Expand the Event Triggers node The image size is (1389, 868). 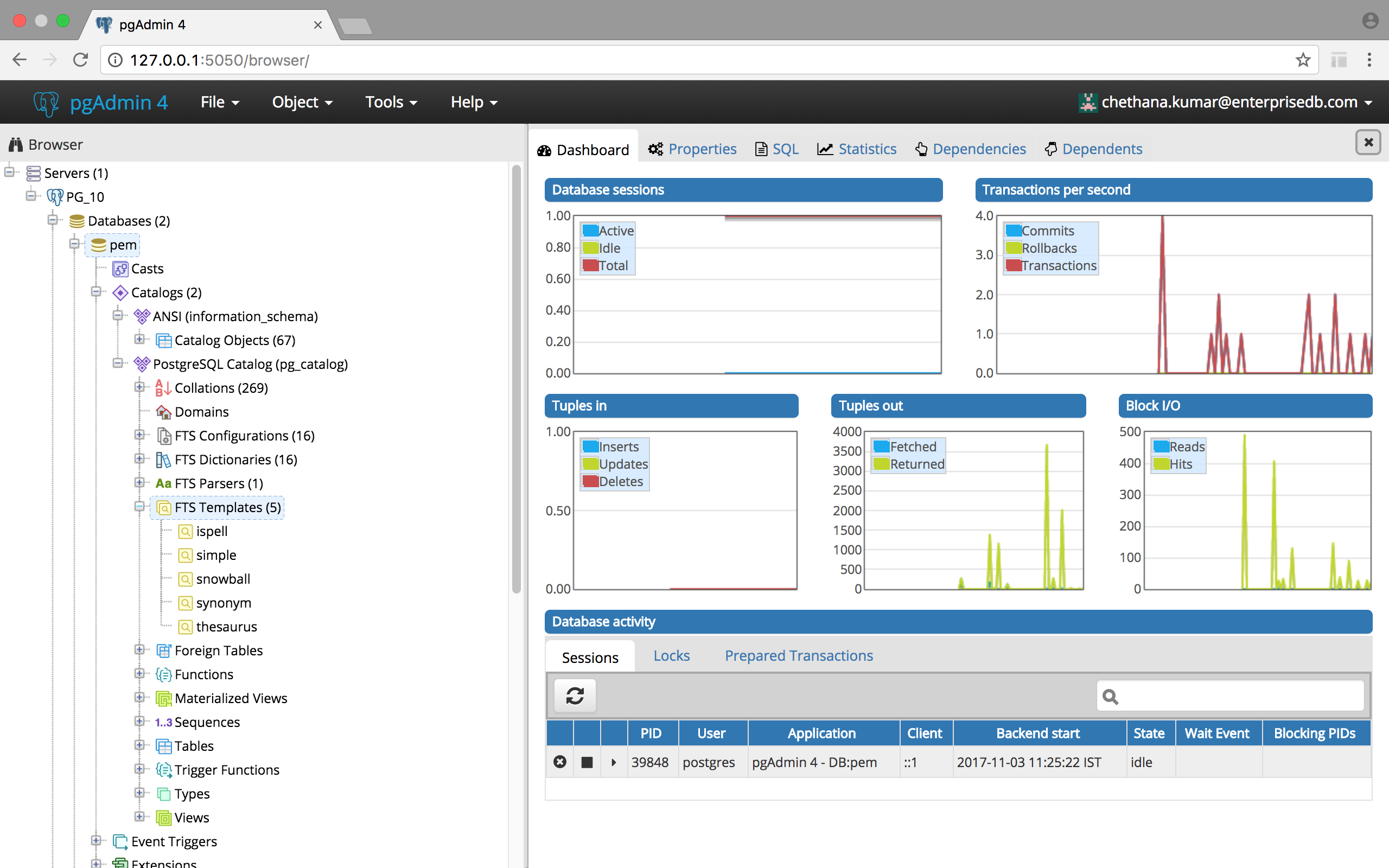[x=96, y=840]
